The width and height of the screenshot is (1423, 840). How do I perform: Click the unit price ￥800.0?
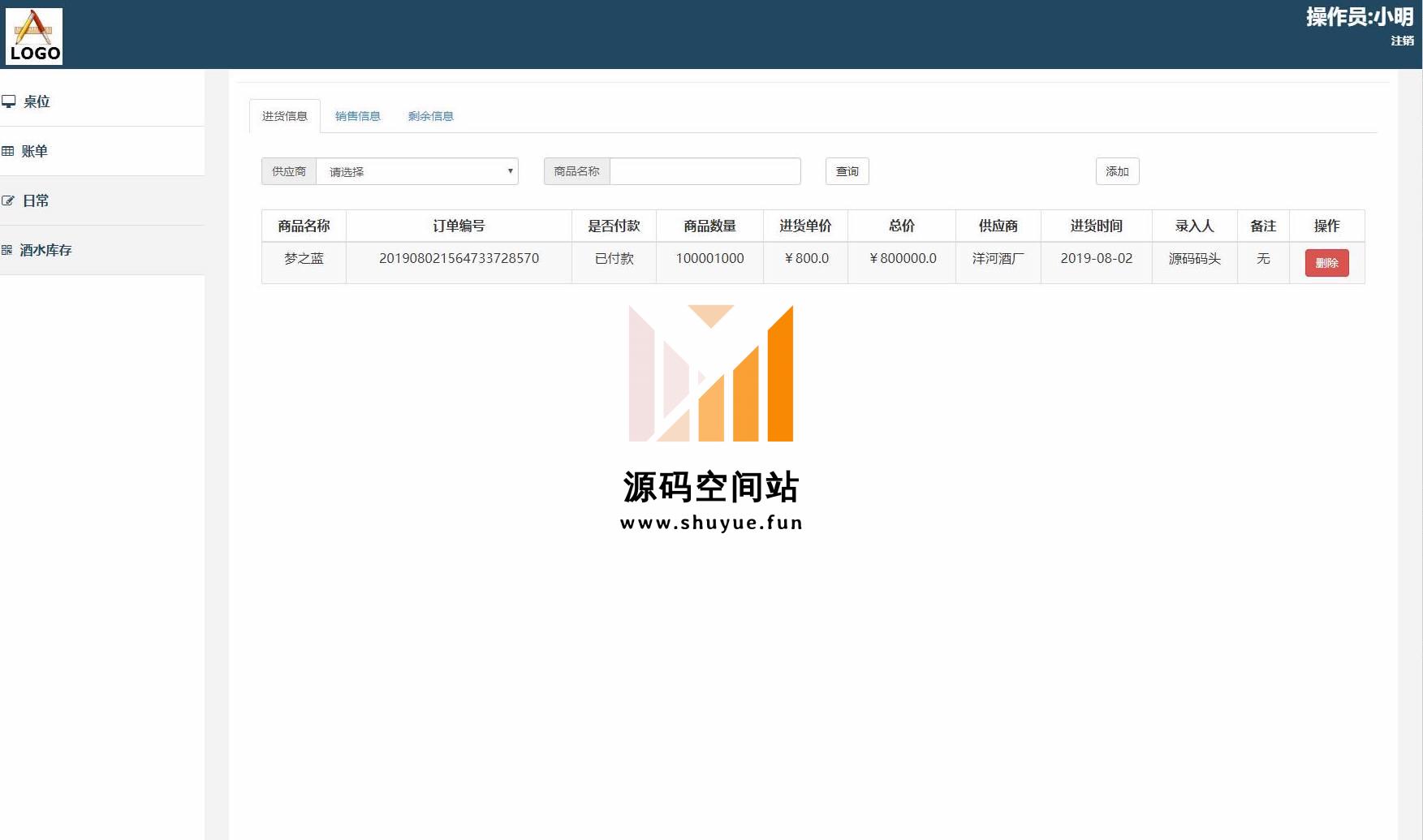(806, 263)
